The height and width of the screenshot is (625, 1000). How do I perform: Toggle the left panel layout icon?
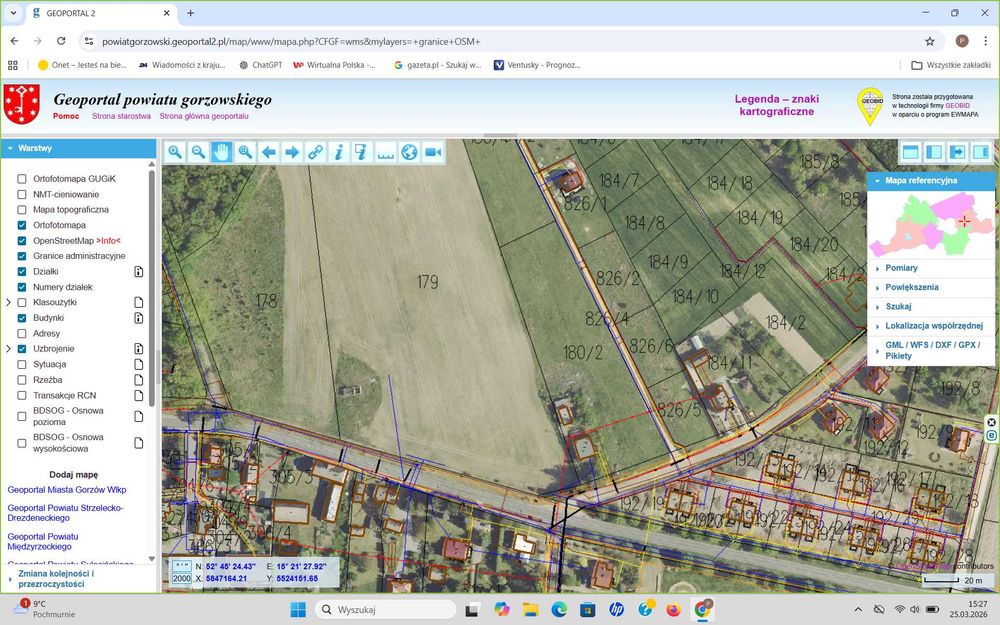tap(934, 152)
